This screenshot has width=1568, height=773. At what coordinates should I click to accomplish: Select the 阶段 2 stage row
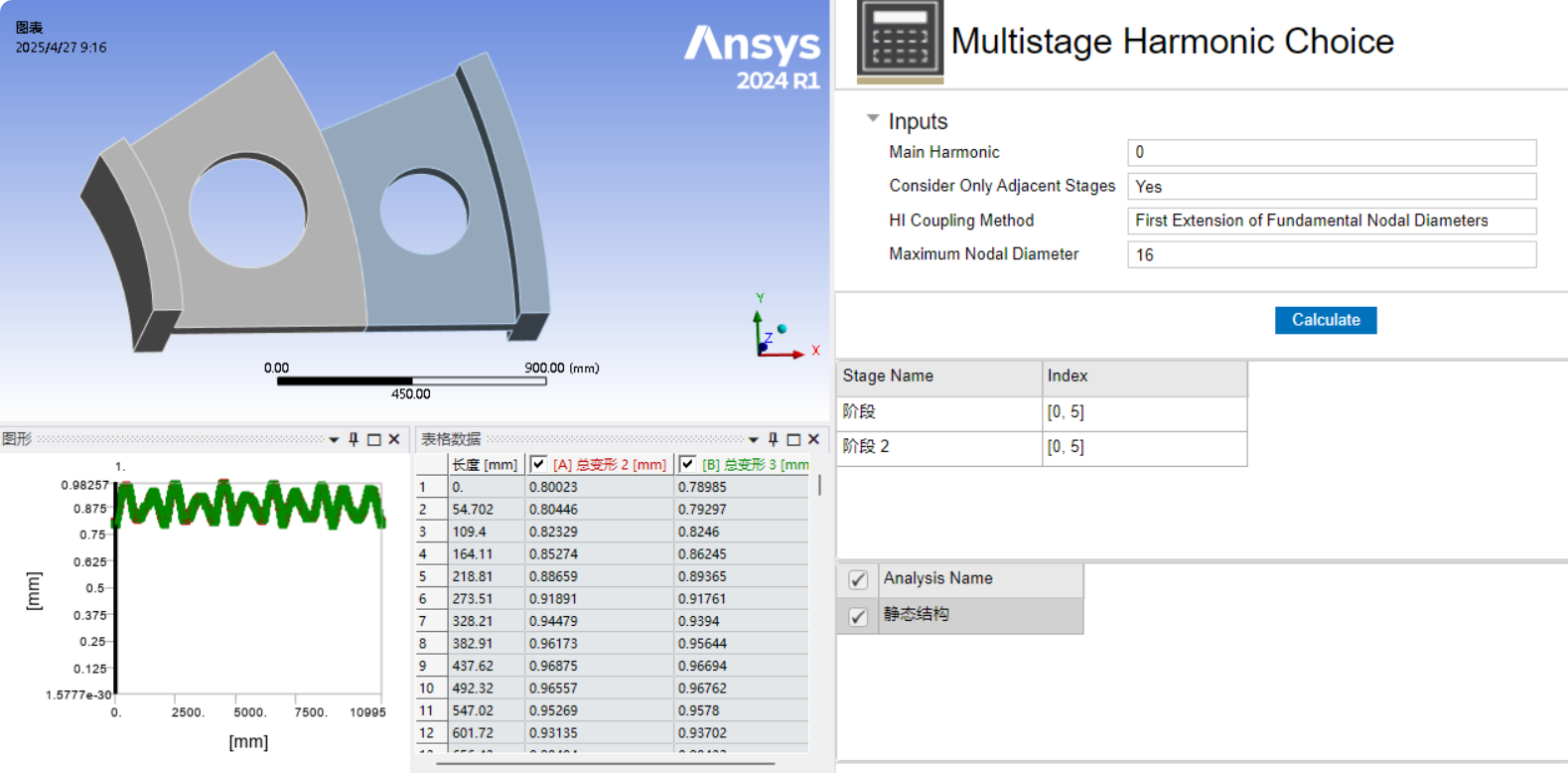click(1042, 447)
